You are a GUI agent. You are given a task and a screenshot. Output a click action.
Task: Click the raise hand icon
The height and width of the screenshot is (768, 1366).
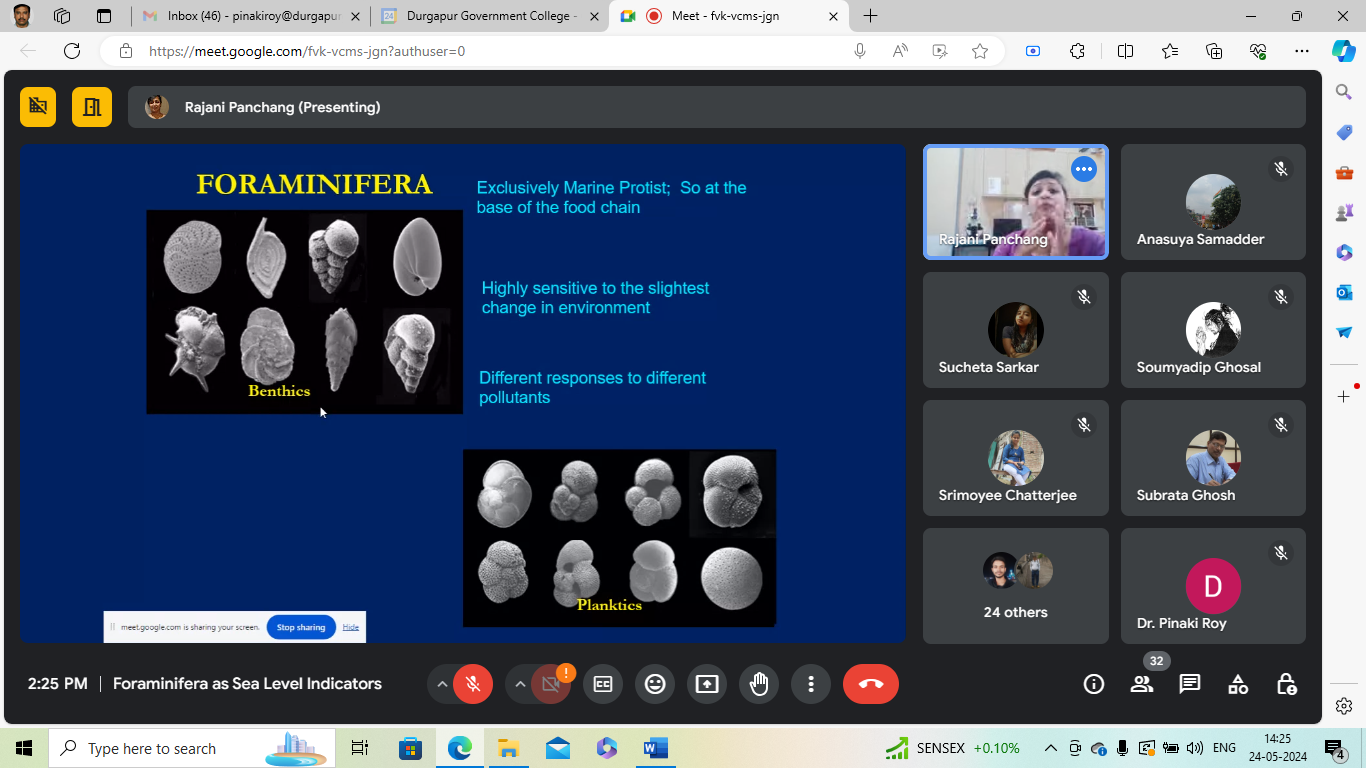759,684
